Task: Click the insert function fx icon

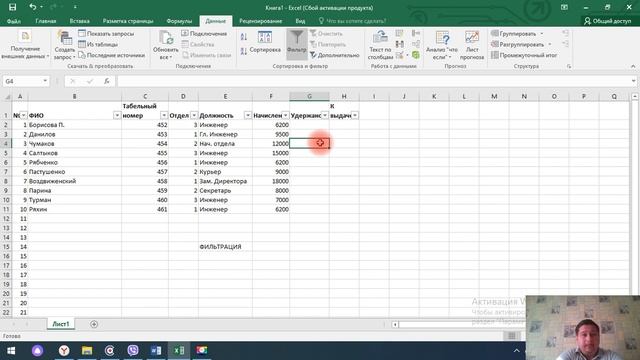Action: [x=107, y=81]
